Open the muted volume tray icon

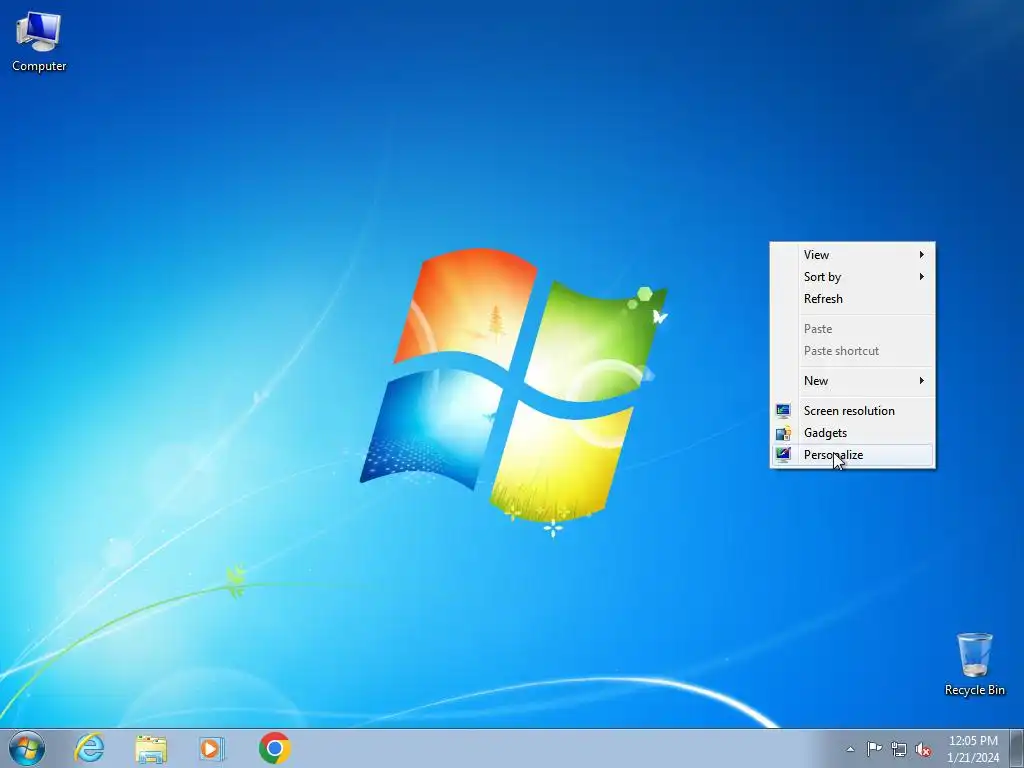(x=923, y=749)
